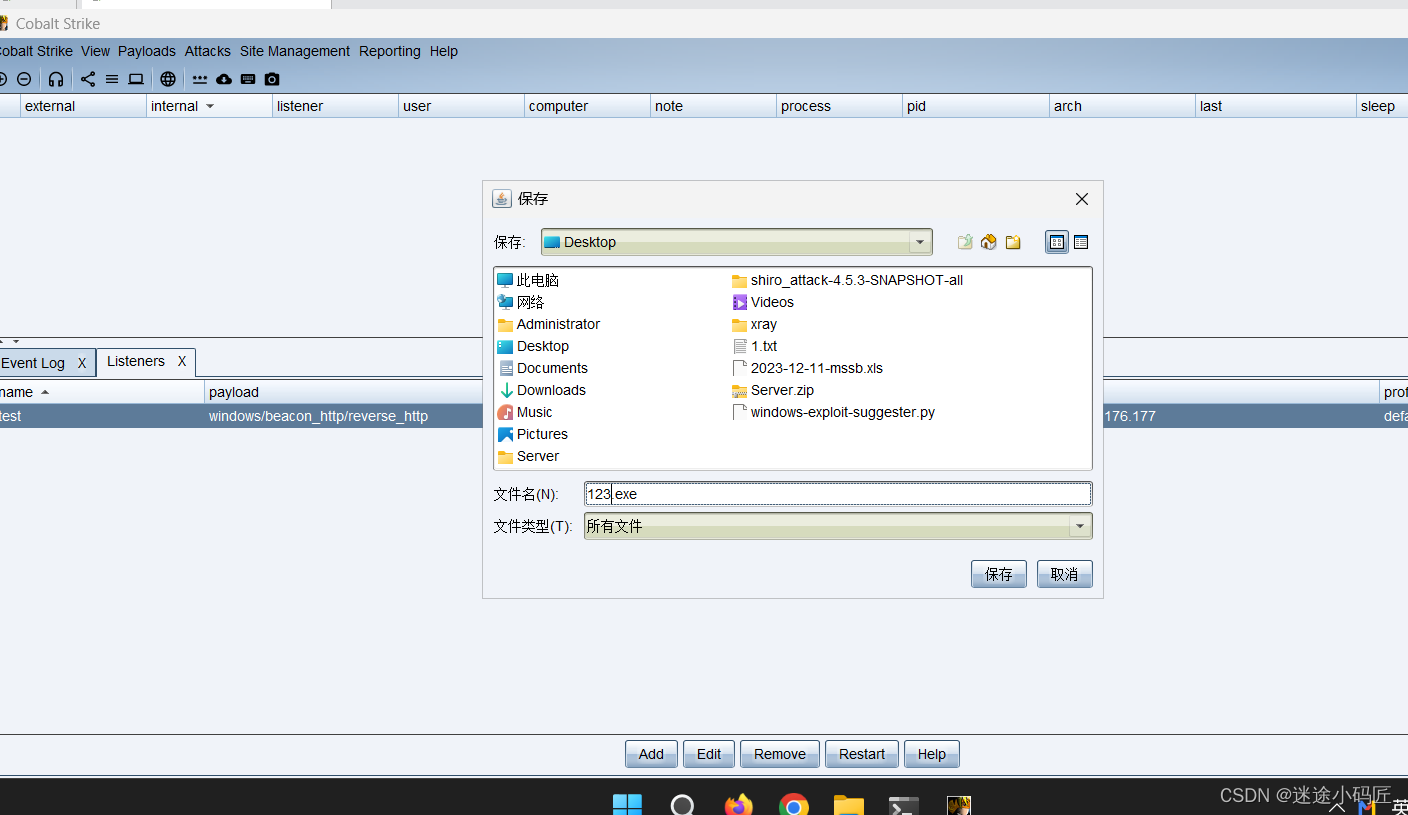Open screenshots via camera toolbar icon

point(272,79)
